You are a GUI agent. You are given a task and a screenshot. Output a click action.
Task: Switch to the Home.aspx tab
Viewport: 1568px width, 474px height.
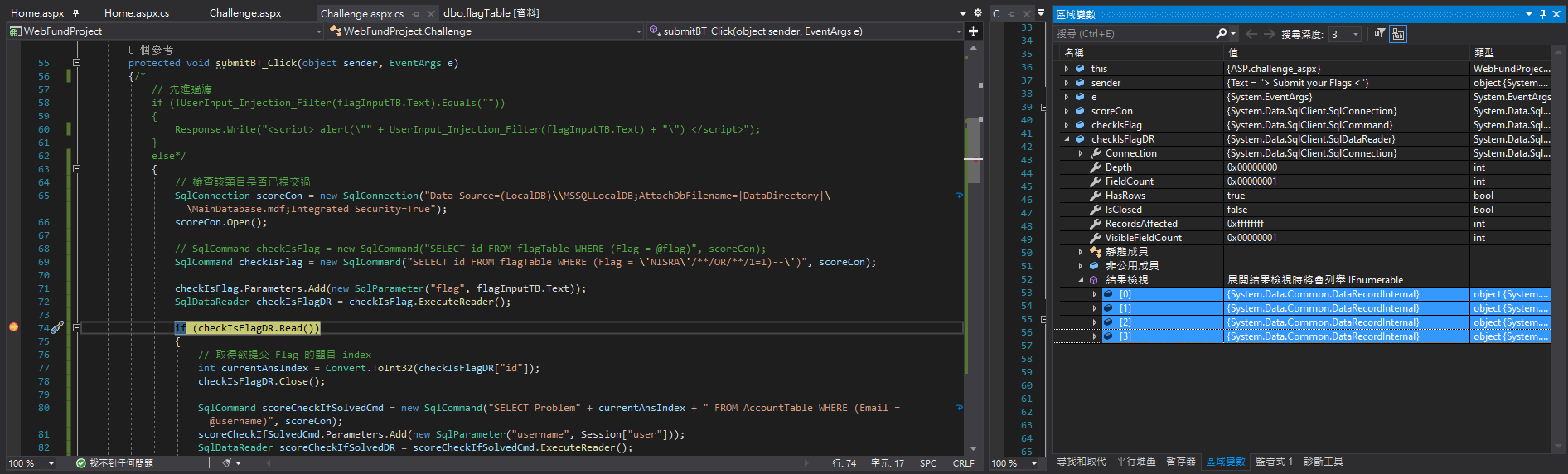pos(37,13)
